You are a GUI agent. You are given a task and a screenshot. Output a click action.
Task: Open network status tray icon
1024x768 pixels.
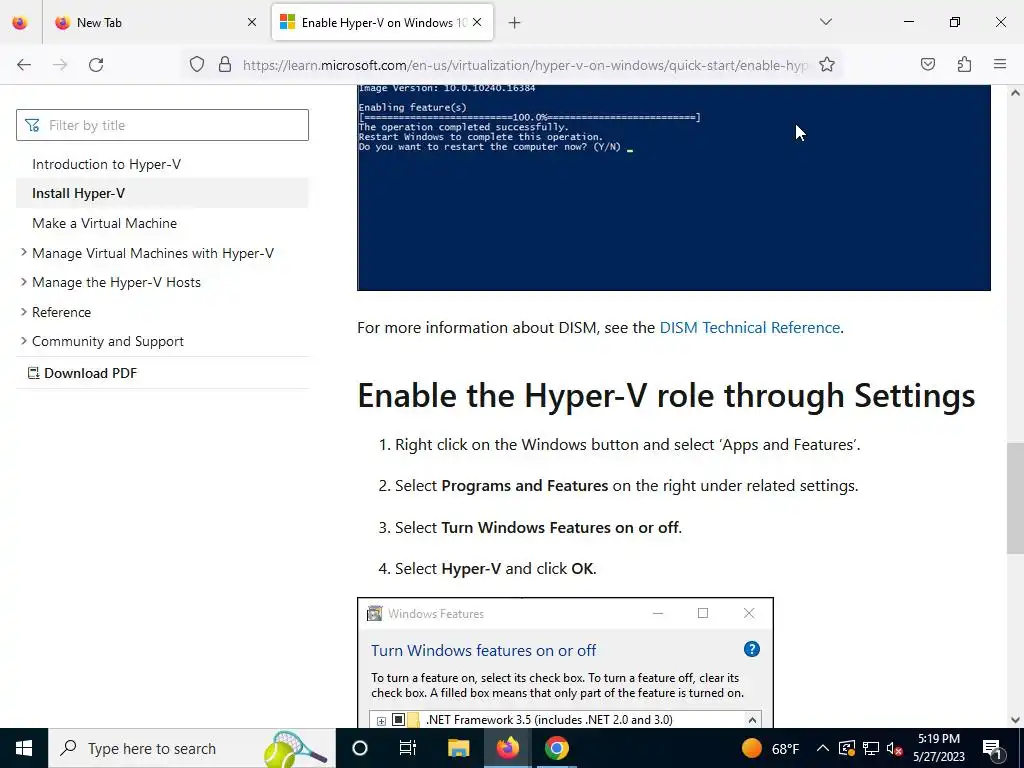tap(871, 748)
